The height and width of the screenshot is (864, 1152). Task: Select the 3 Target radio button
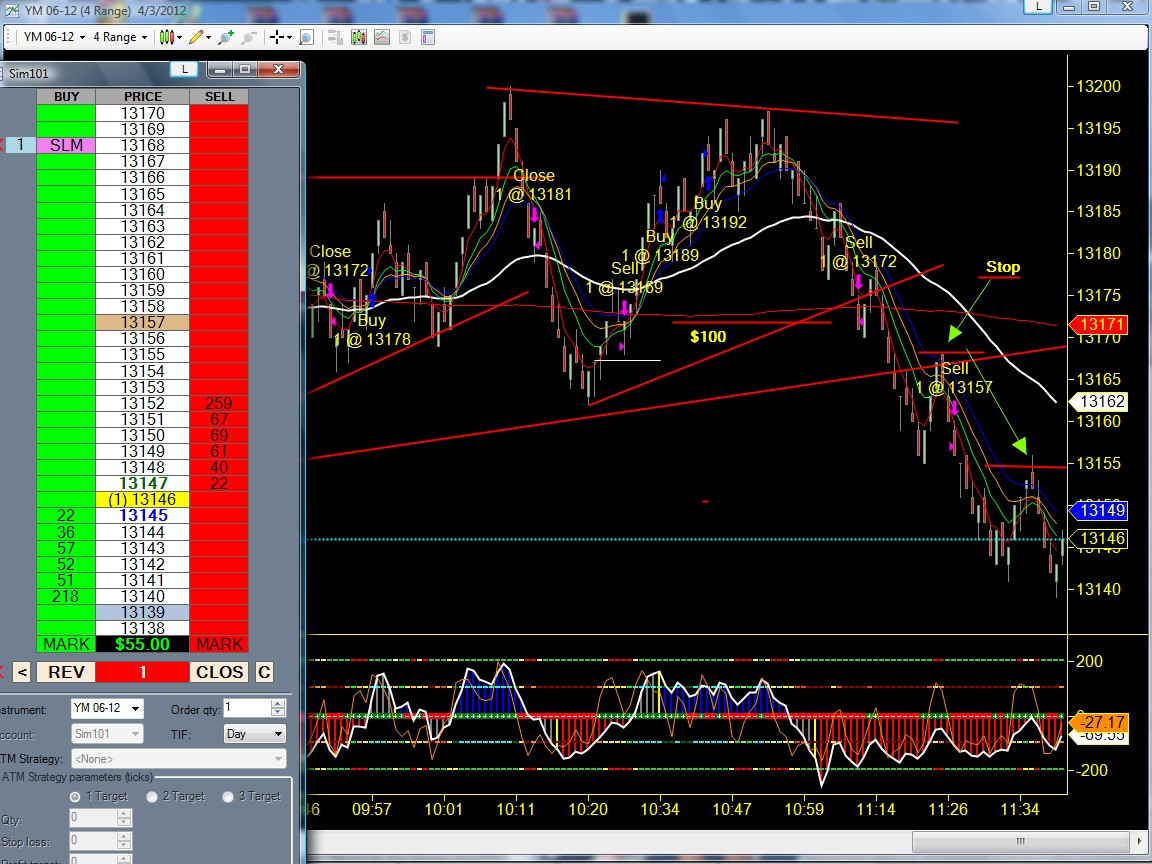[x=228, y=796]
